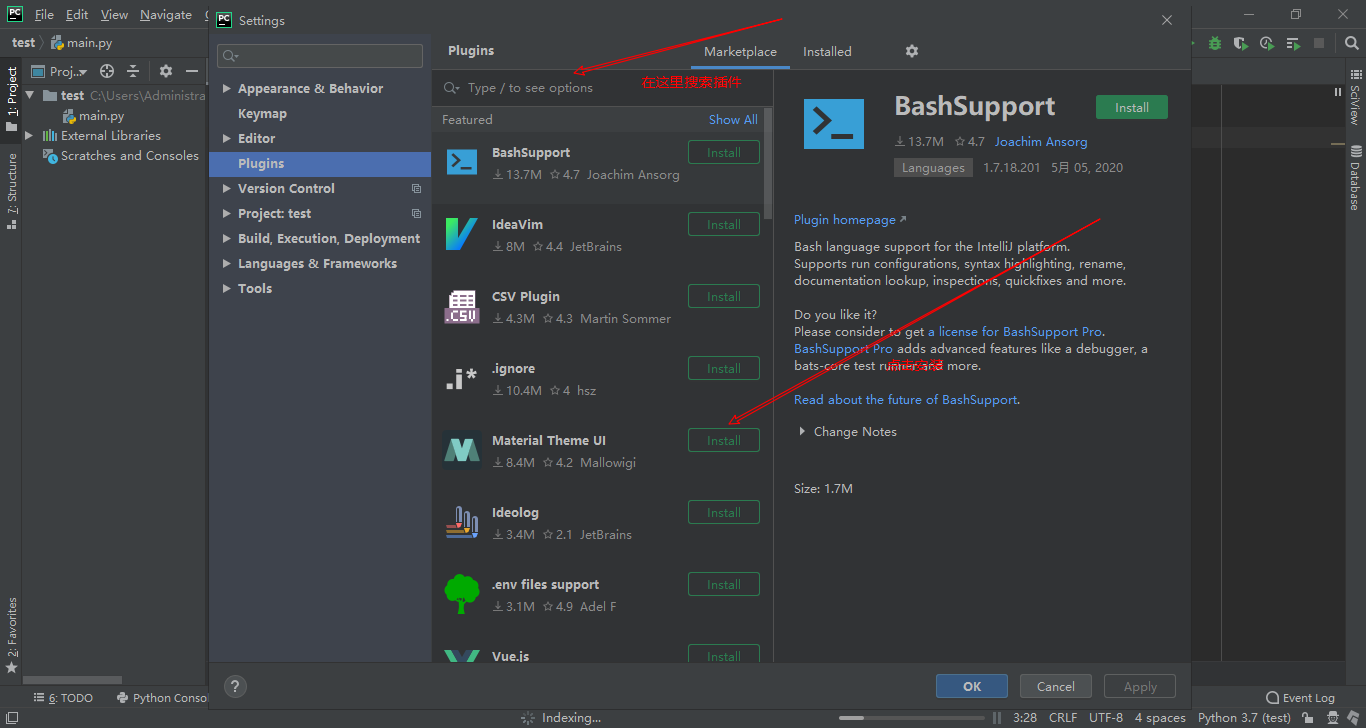Select CSV Plugin icon in list
Screen dimensions: 1366x728
[461, 306]
